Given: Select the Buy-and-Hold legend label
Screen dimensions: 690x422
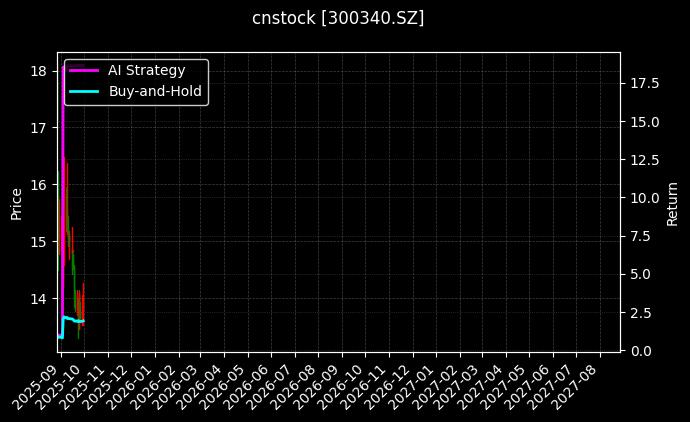Looking at the screenshot, I should click(155, 92).
